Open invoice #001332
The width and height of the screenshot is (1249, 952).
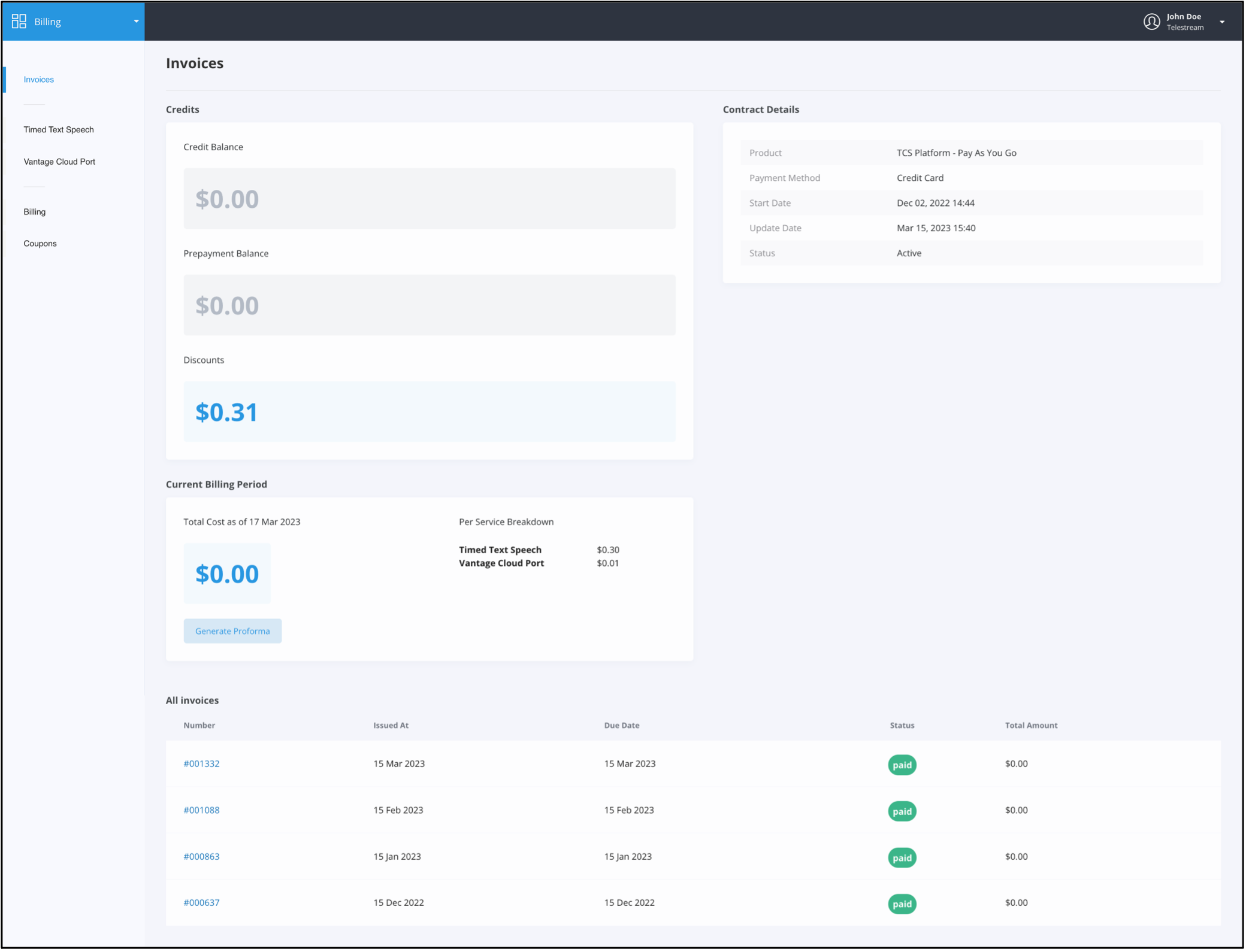[201, 764]
